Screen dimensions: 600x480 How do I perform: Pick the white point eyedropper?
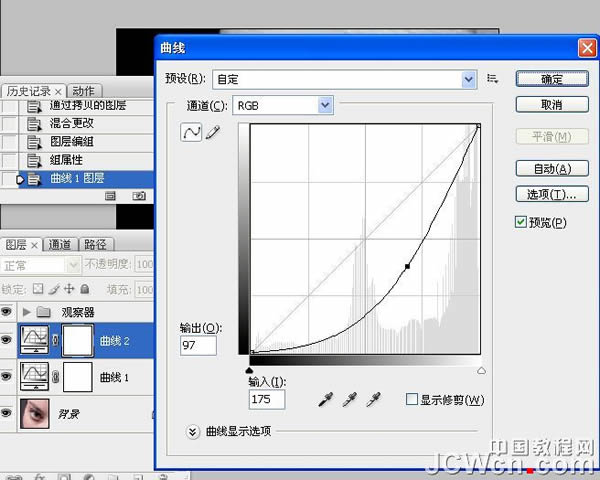coord(373,399)
